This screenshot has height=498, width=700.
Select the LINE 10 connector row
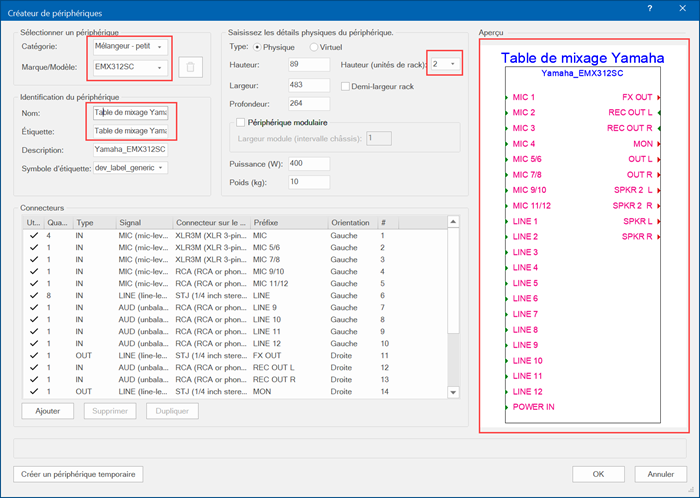[235, 320]
